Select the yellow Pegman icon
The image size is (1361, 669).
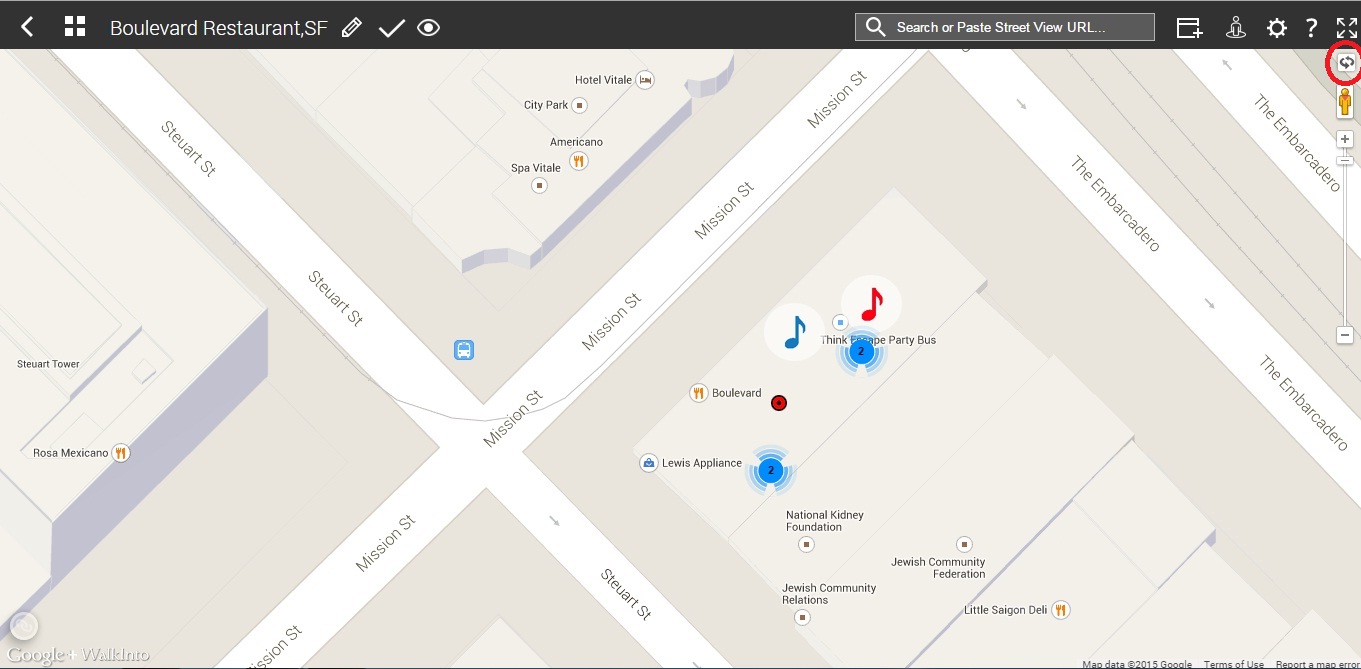[1345, 102]
